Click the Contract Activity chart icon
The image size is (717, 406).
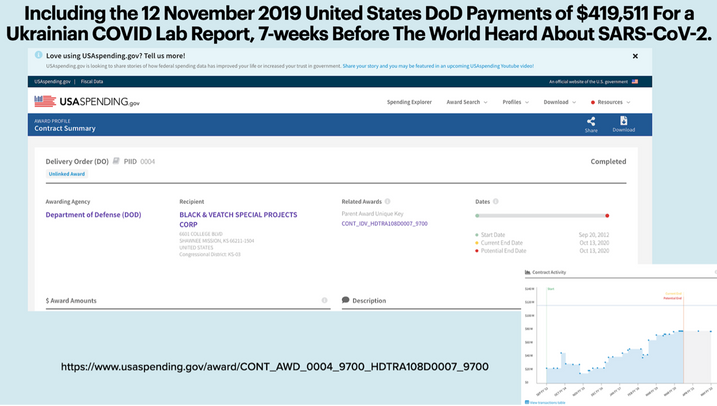[x=527, y=272]
